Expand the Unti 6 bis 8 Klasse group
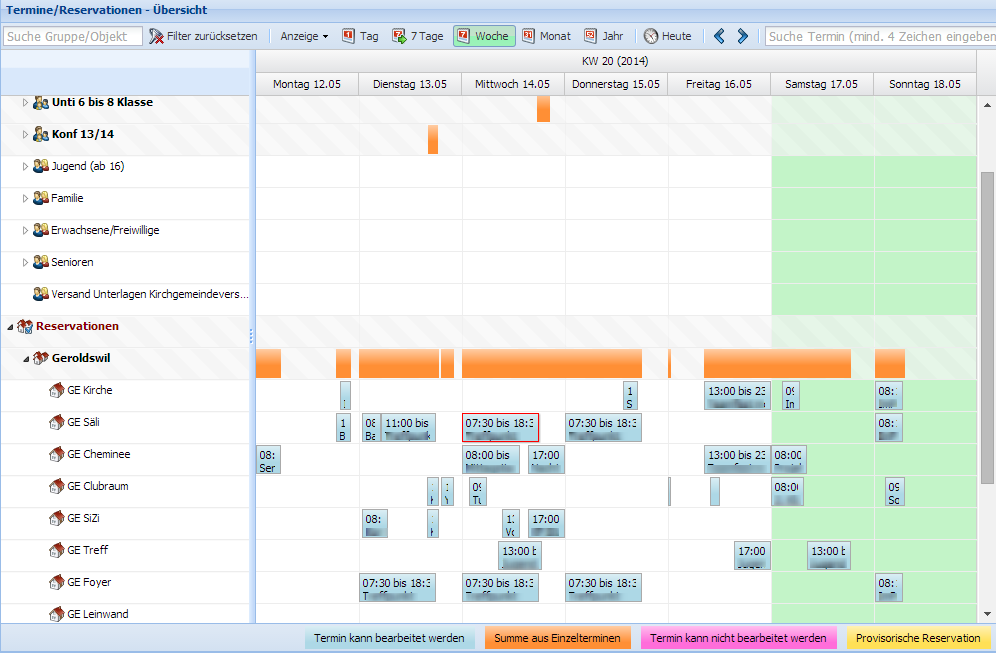The width and height of the screenshot is (996, 653). (x=25, y=102)
